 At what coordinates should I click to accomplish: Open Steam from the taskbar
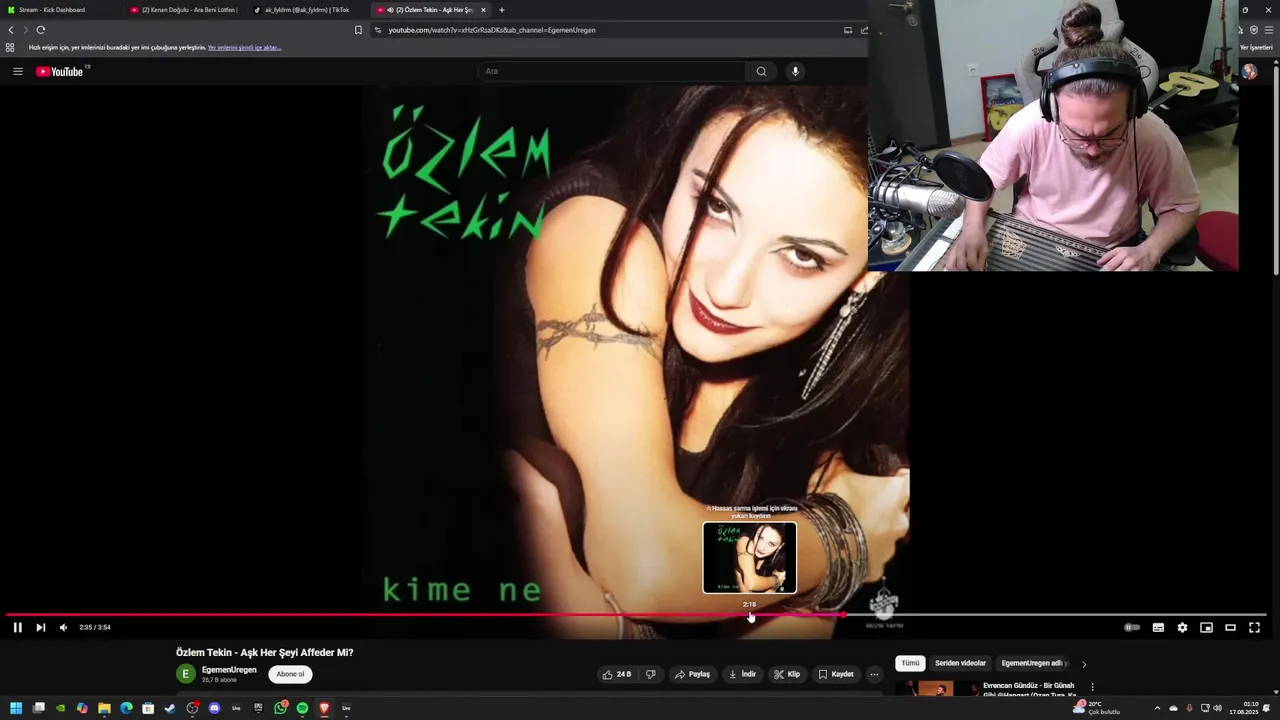[170, 708]
